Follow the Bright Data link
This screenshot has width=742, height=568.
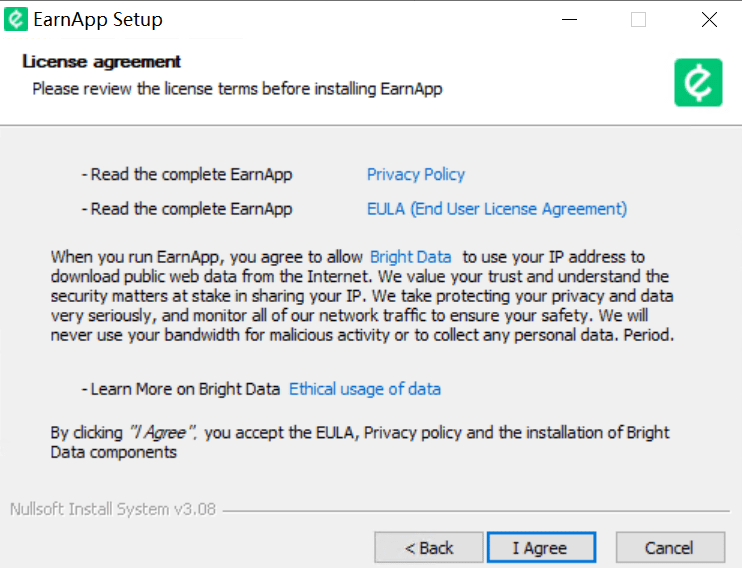(x=410, y=257)
